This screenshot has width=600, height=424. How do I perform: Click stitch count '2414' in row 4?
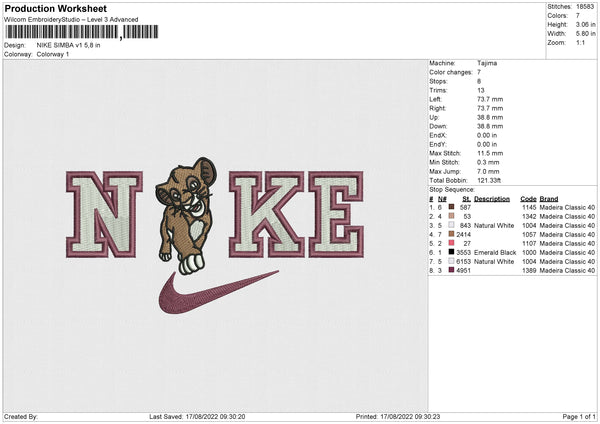(x=463, y=235)
